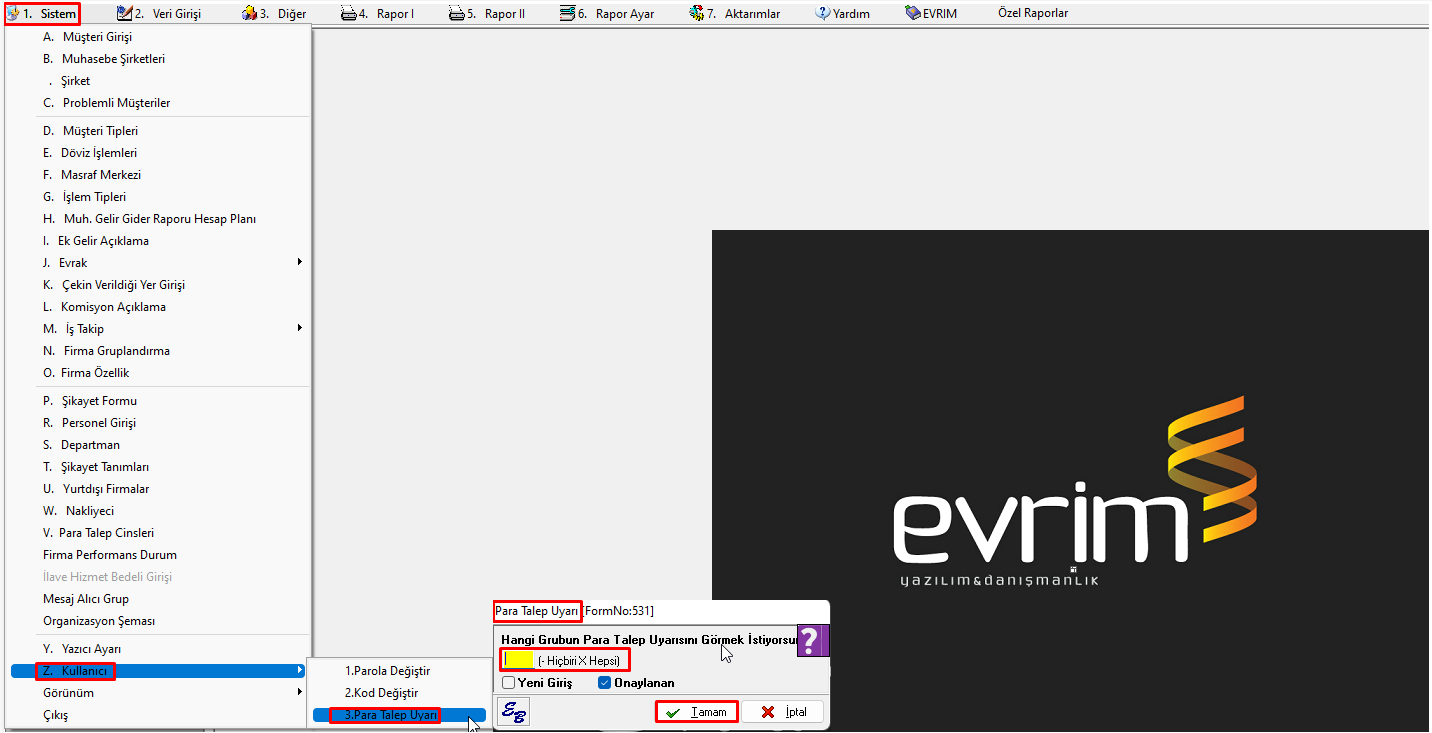
Task: Select G. İşlem Tipleri
Action: pyautogui.click(x=160, y=197)
